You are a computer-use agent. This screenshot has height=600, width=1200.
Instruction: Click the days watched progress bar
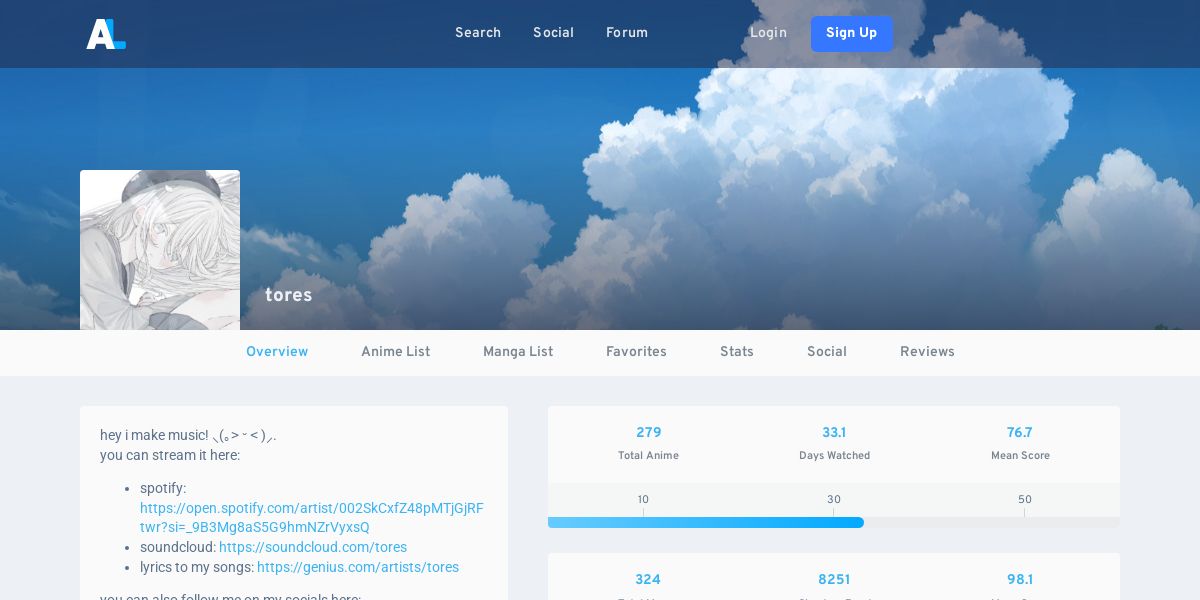tap(834, 522)
